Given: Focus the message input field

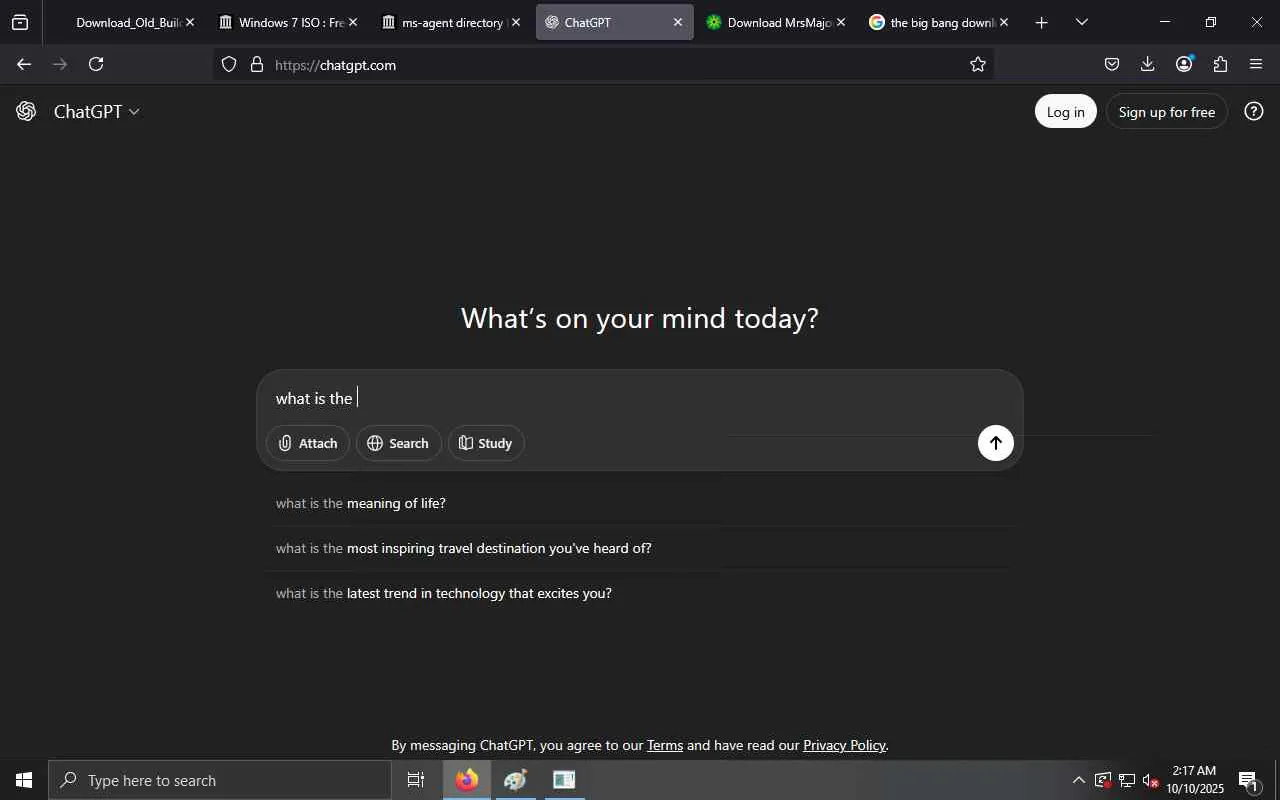Looking at the screenshot, I should click(640, 398).
